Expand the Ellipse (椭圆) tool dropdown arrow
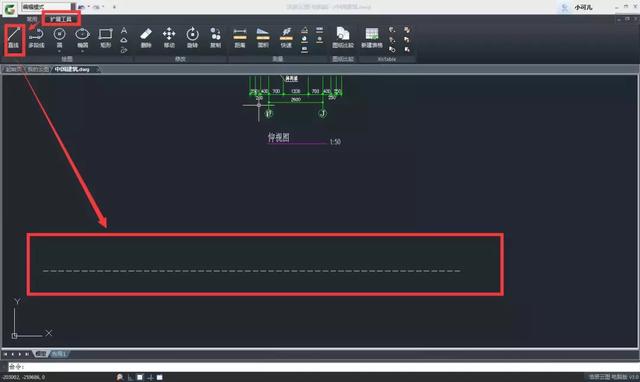The image size is (640, 382). [x=82, y=51]
